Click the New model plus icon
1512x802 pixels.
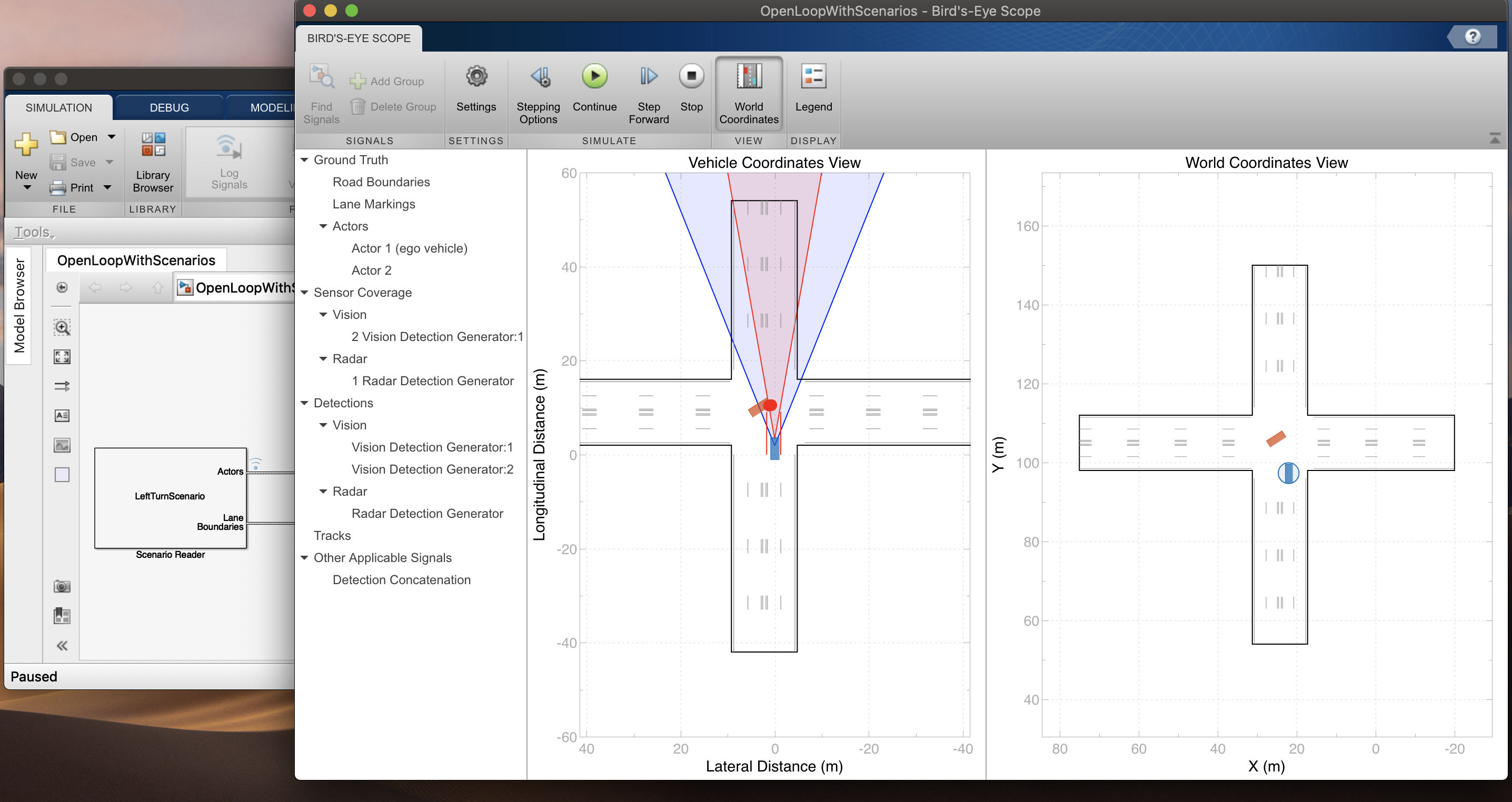tap(26, 144)
